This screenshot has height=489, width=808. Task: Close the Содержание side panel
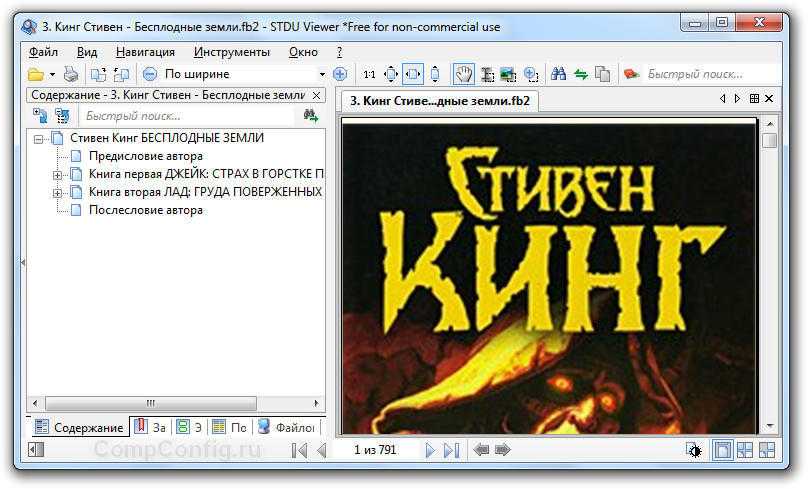(x=316, y=95)
